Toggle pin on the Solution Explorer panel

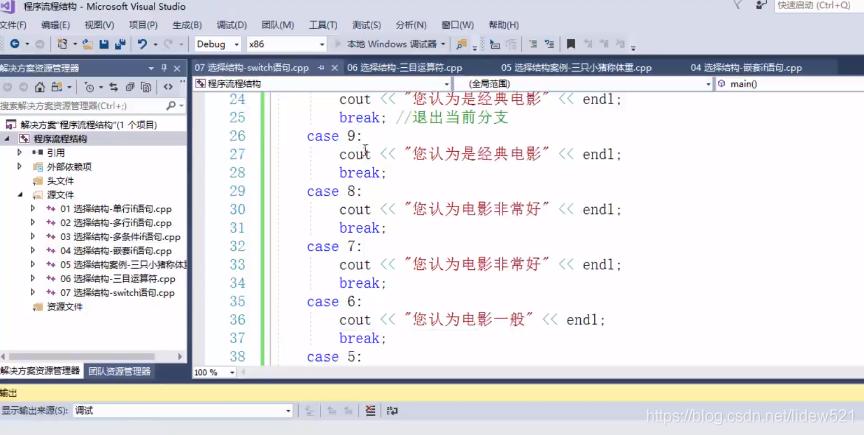tap(164, 68)
